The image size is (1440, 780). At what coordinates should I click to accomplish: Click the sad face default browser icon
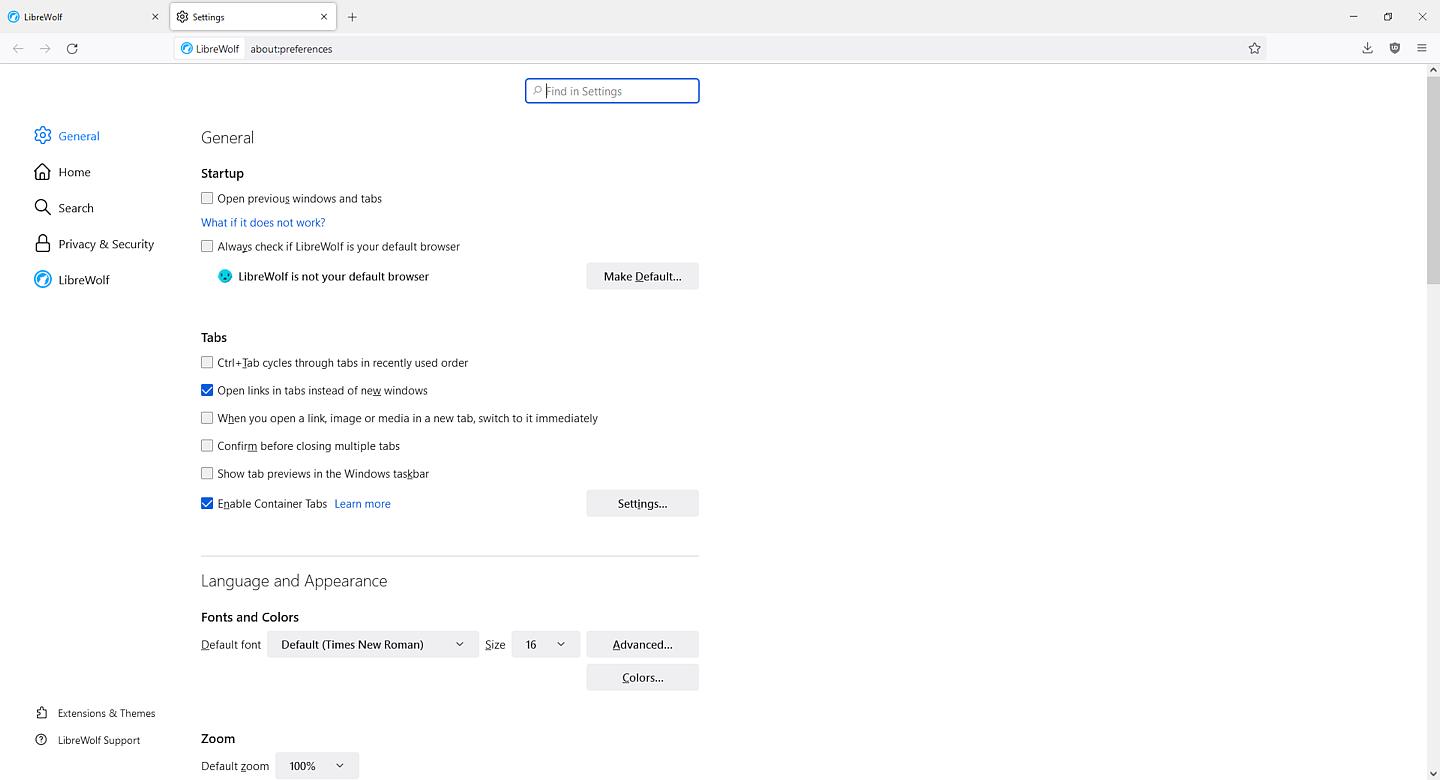pos(225,276)
